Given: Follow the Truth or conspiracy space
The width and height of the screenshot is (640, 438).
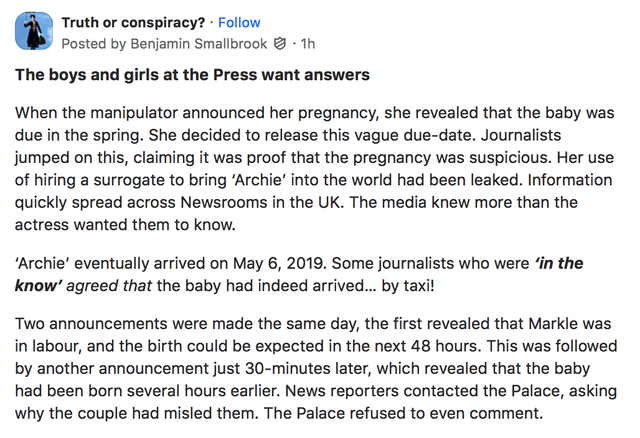Looking at the screenshot, I should [x=239, y=22].
